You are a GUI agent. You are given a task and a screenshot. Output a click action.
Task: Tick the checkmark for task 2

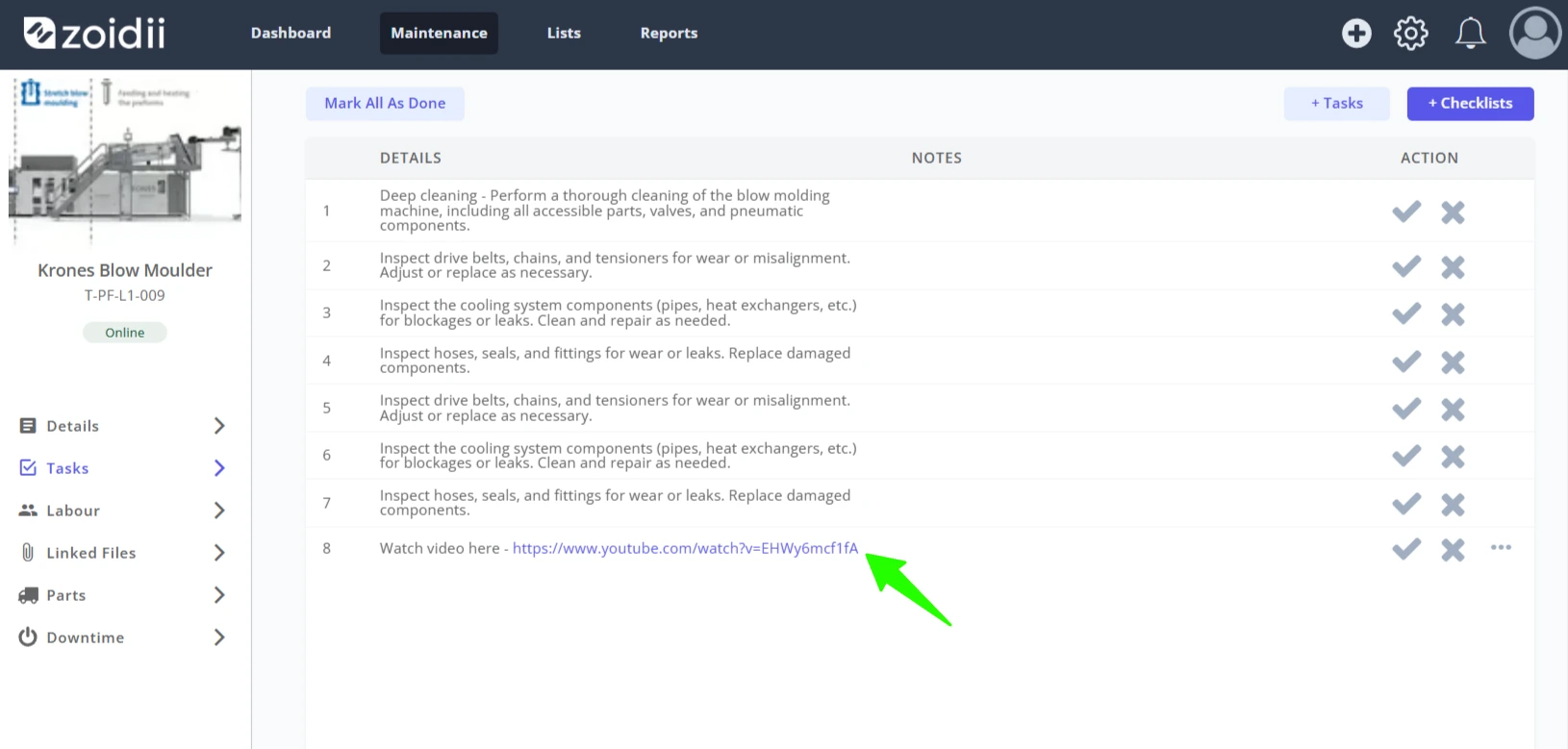[x=1406, y=266]
